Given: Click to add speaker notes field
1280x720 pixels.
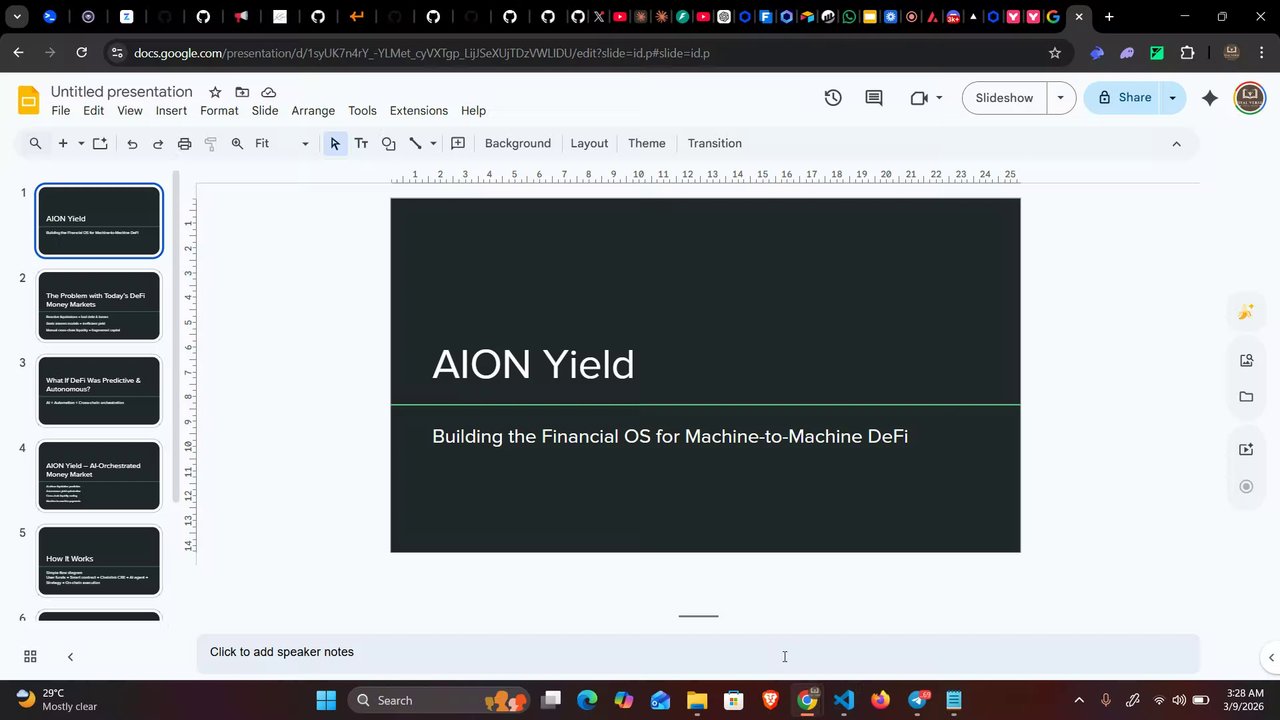Looking at the screenshot, I should coord(697,653).
